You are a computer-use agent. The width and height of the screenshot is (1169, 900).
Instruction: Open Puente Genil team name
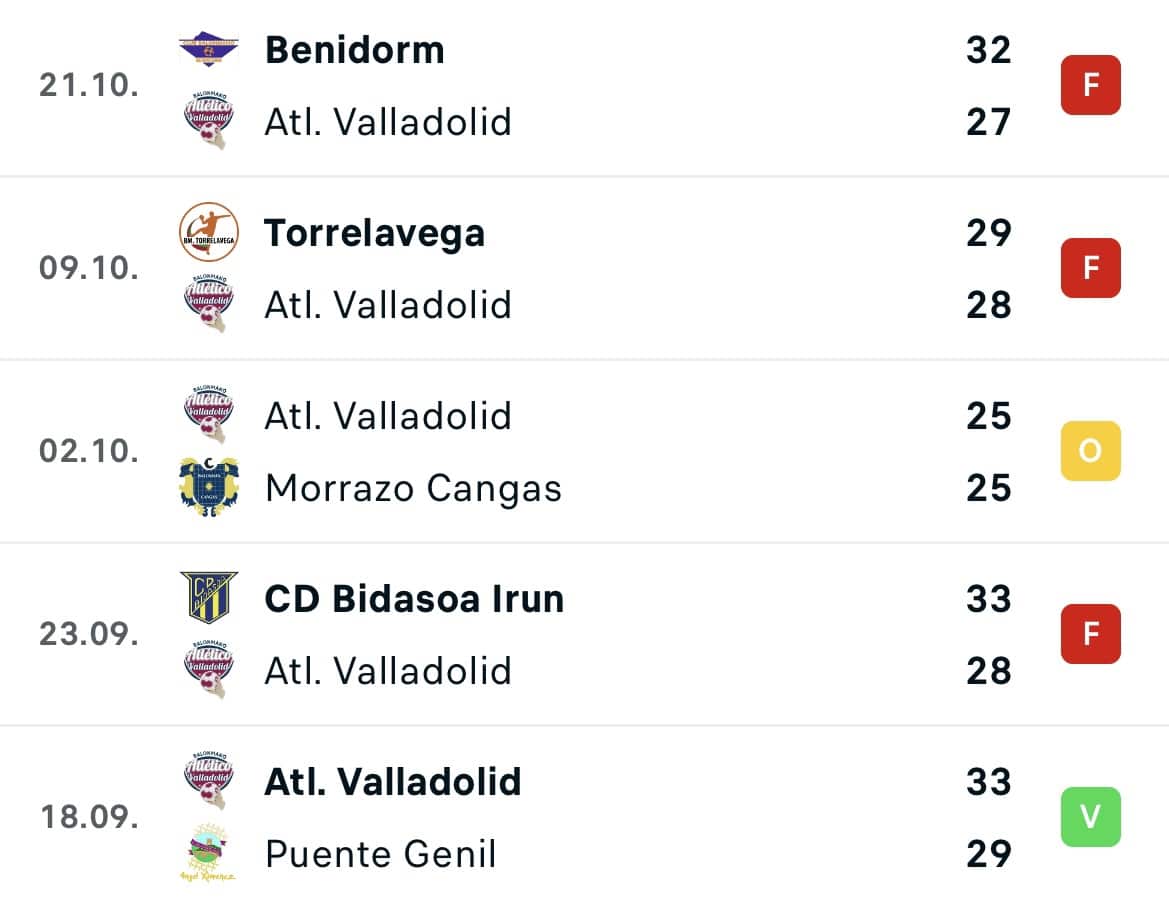tap(381, 854)
